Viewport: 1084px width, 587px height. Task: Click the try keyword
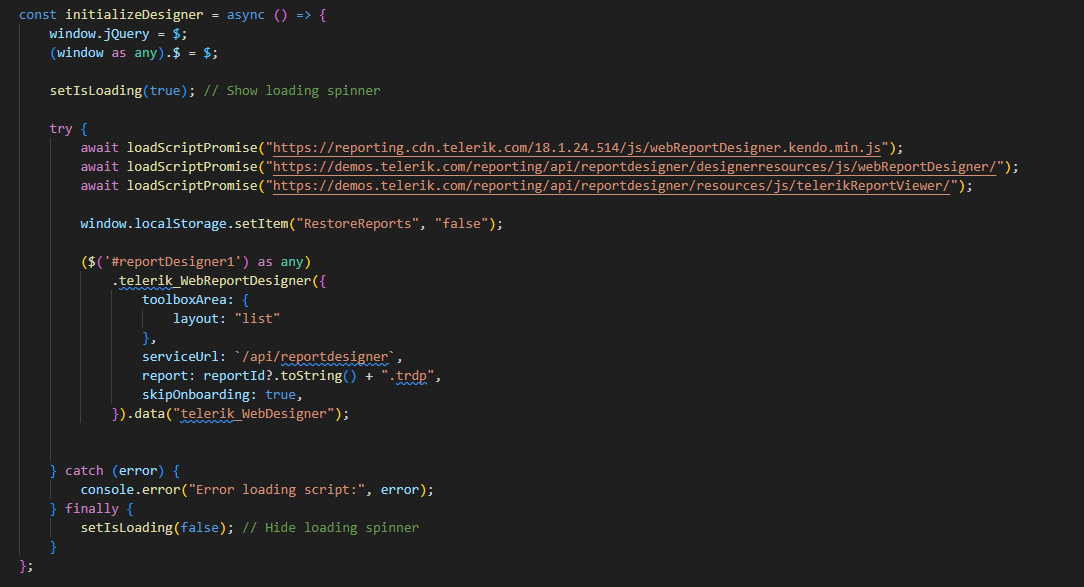click(x=61, y=129)
